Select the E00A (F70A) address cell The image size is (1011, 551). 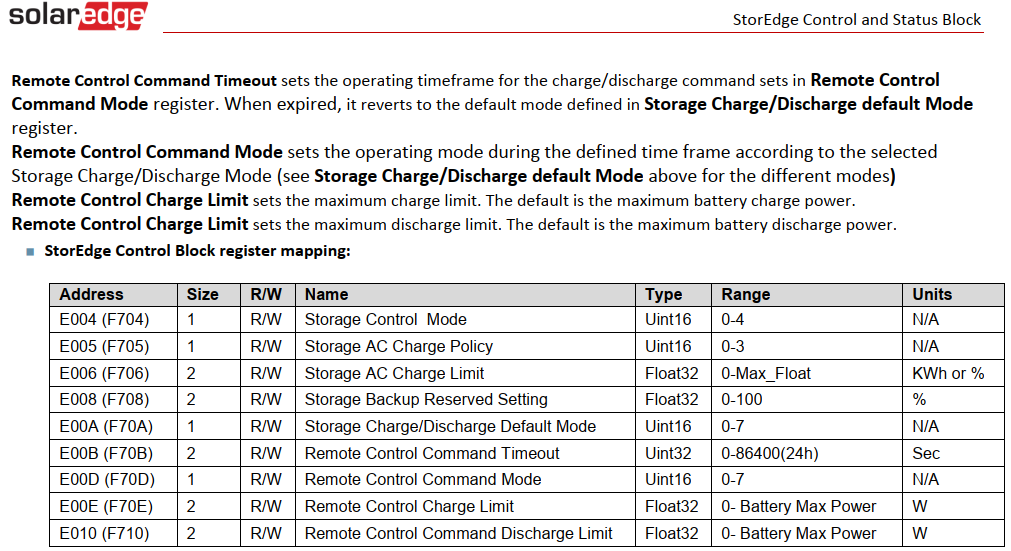pyautogui.click(x=103, y=427)
